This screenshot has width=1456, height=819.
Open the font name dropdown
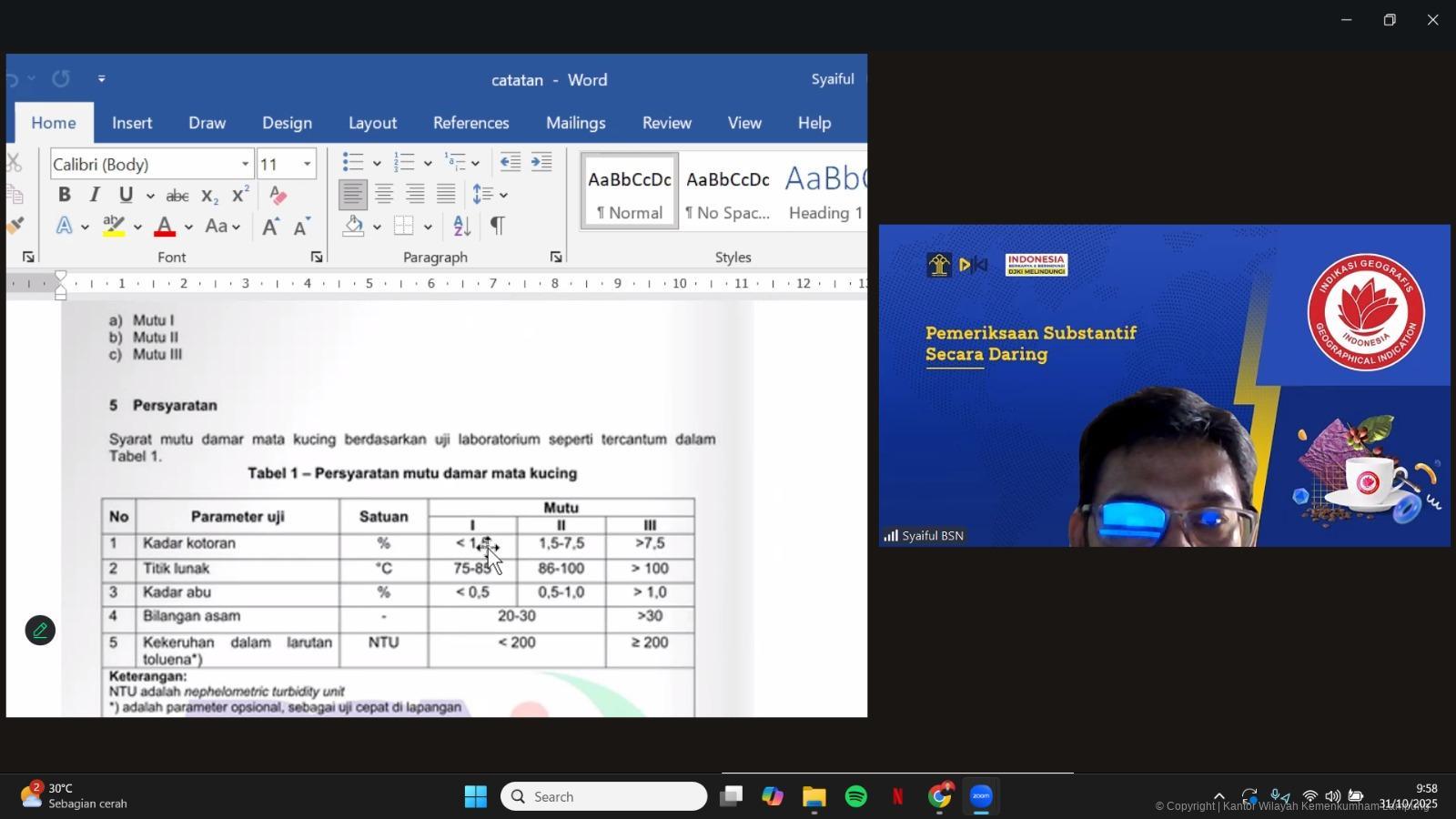[x=245, y=164]
